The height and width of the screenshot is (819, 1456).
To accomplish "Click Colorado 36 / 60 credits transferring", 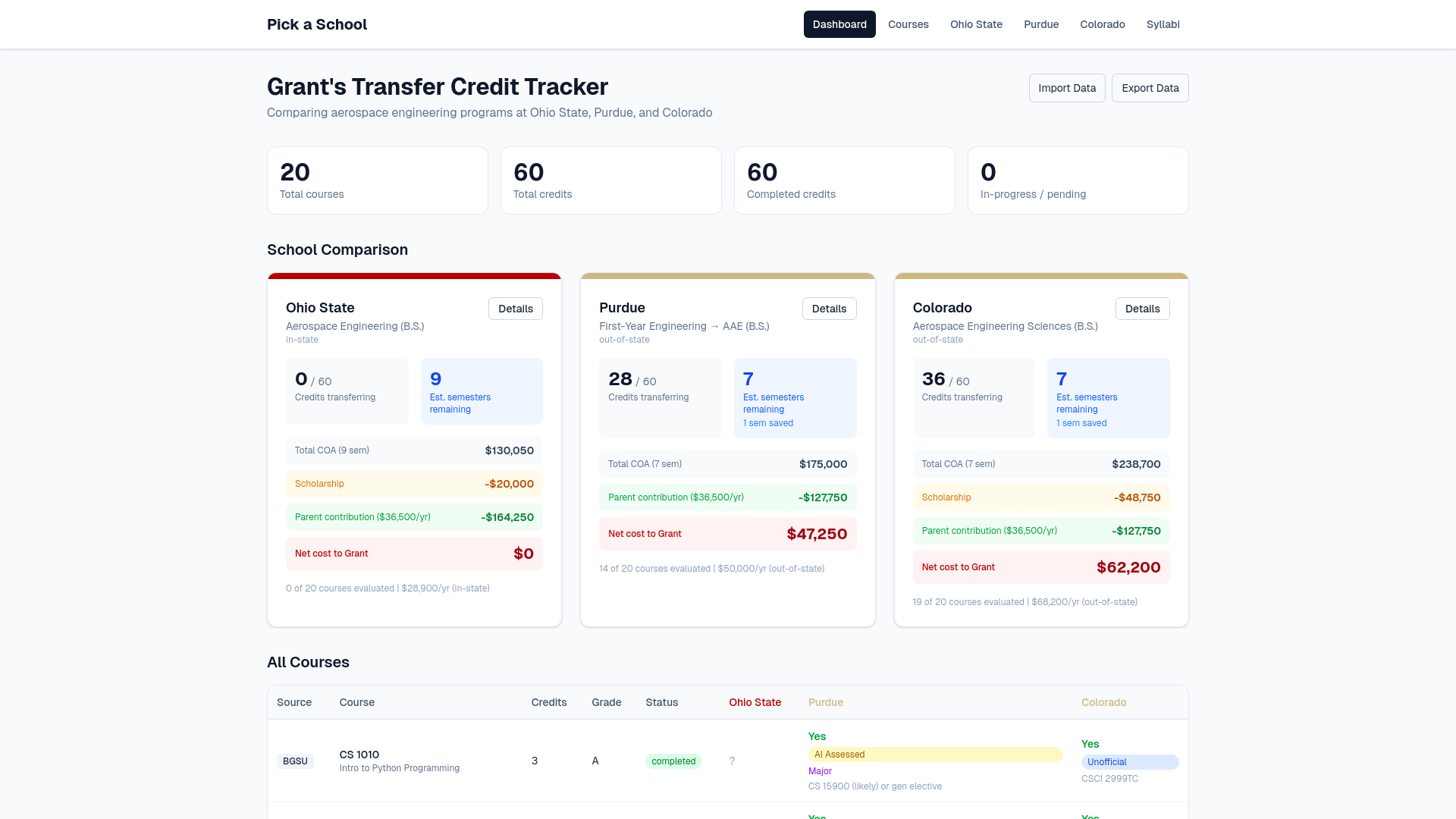I will pyautogui.click(x=974, y=398).
